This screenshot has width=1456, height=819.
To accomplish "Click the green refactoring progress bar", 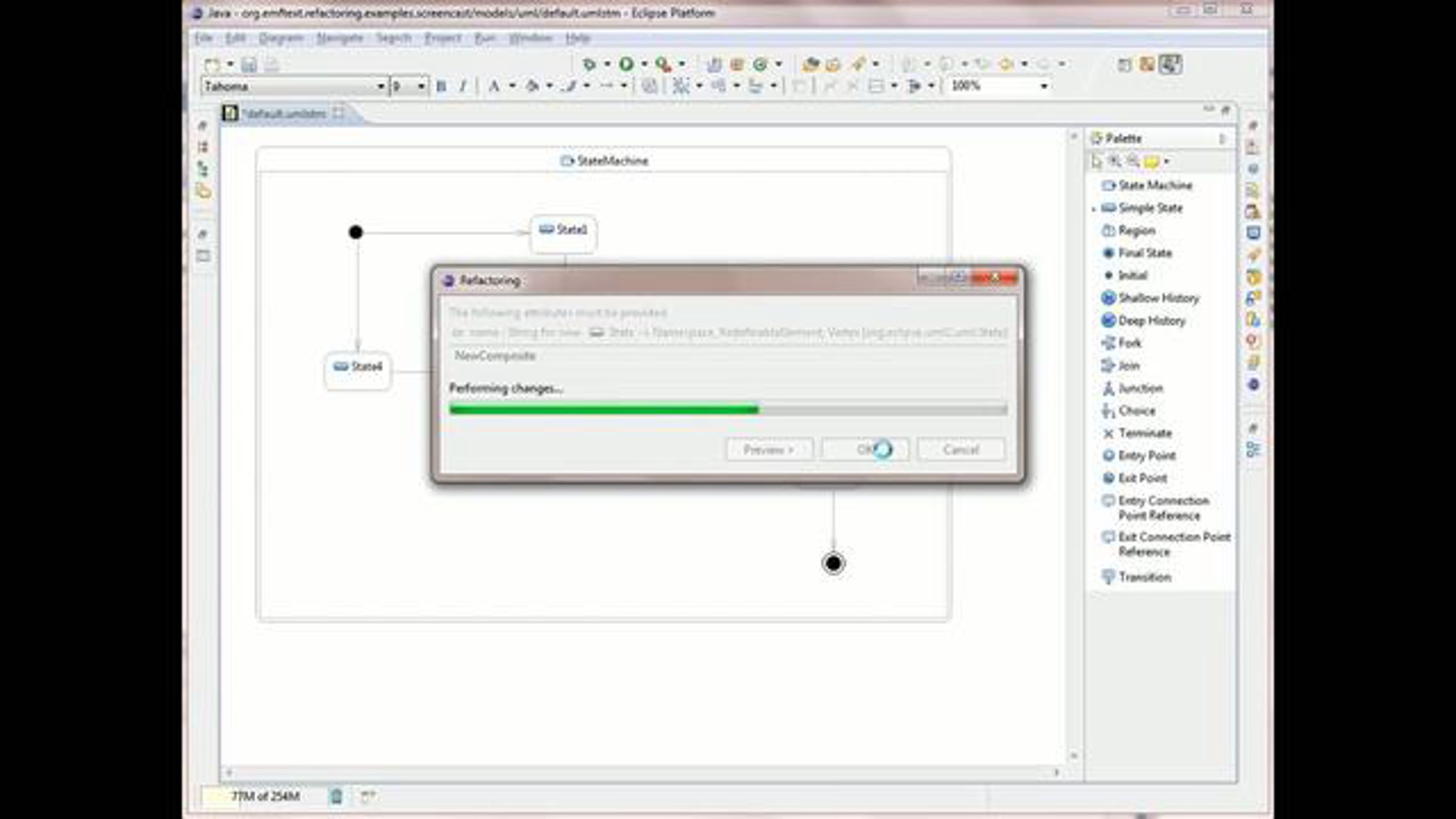I will tap(728, 409).
